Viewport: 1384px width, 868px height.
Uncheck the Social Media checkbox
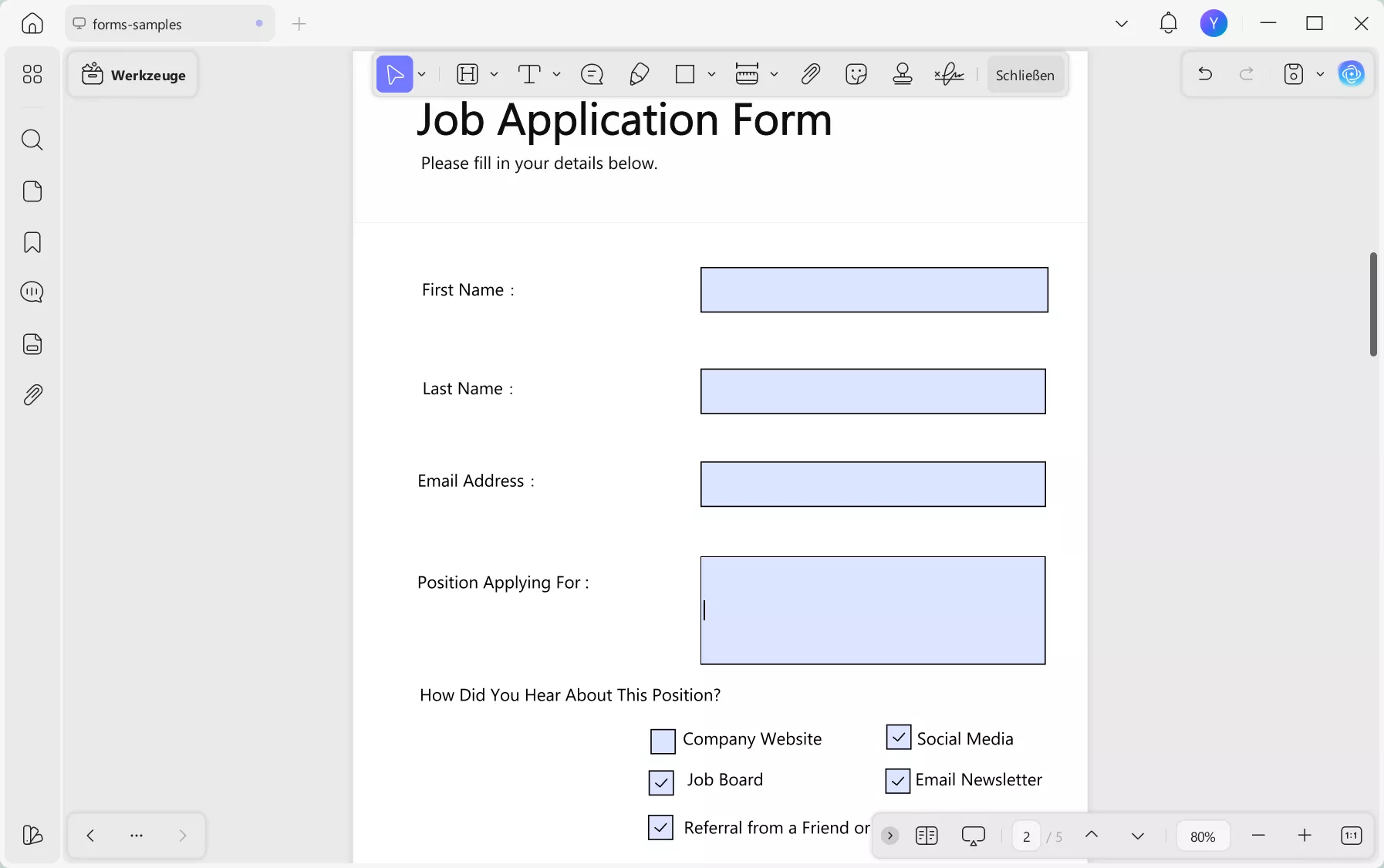pos(897,738)
